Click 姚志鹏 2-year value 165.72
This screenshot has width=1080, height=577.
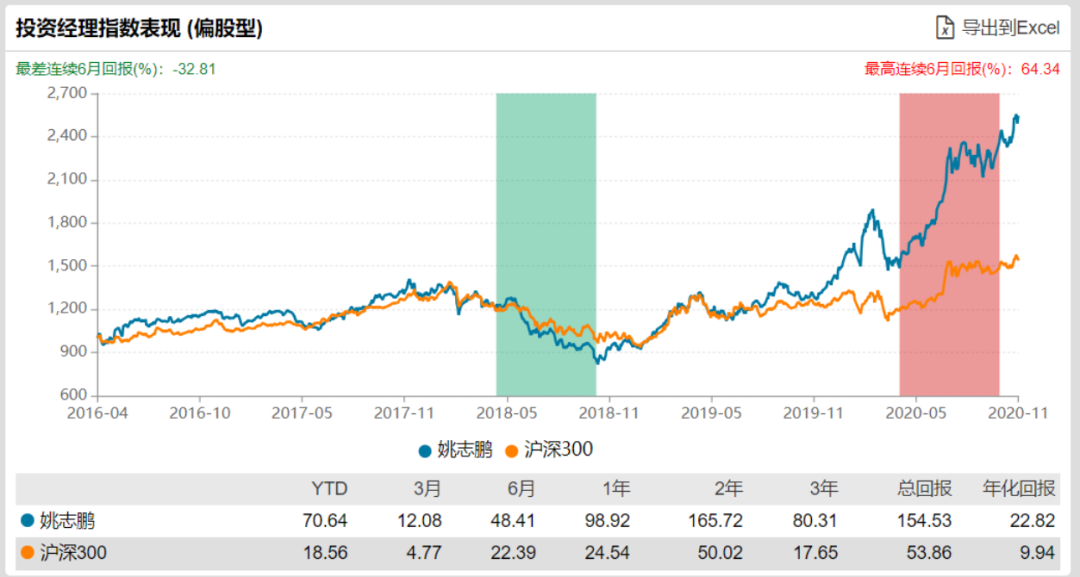715,521
